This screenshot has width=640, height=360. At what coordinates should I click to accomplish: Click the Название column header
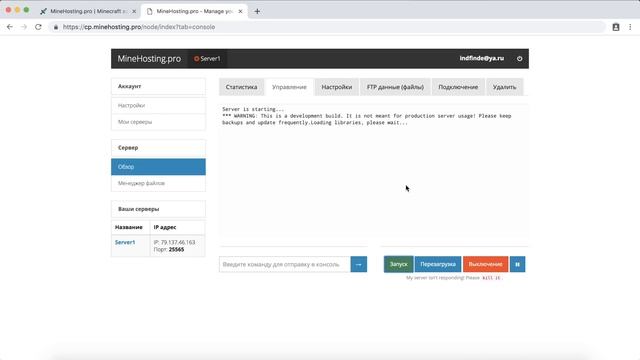coord(129,227)
